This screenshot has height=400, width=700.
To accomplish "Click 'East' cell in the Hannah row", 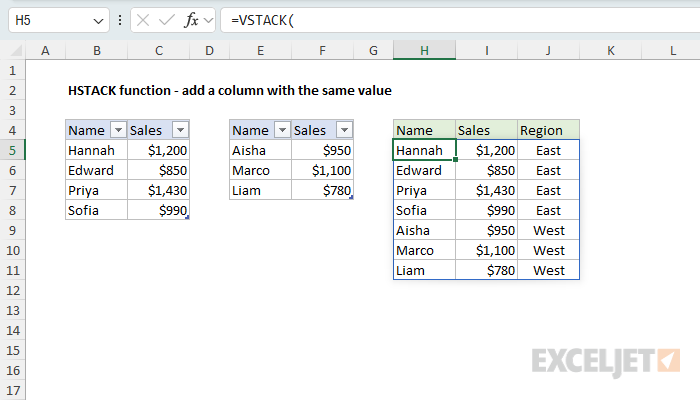I will click(x=548, y=150).
